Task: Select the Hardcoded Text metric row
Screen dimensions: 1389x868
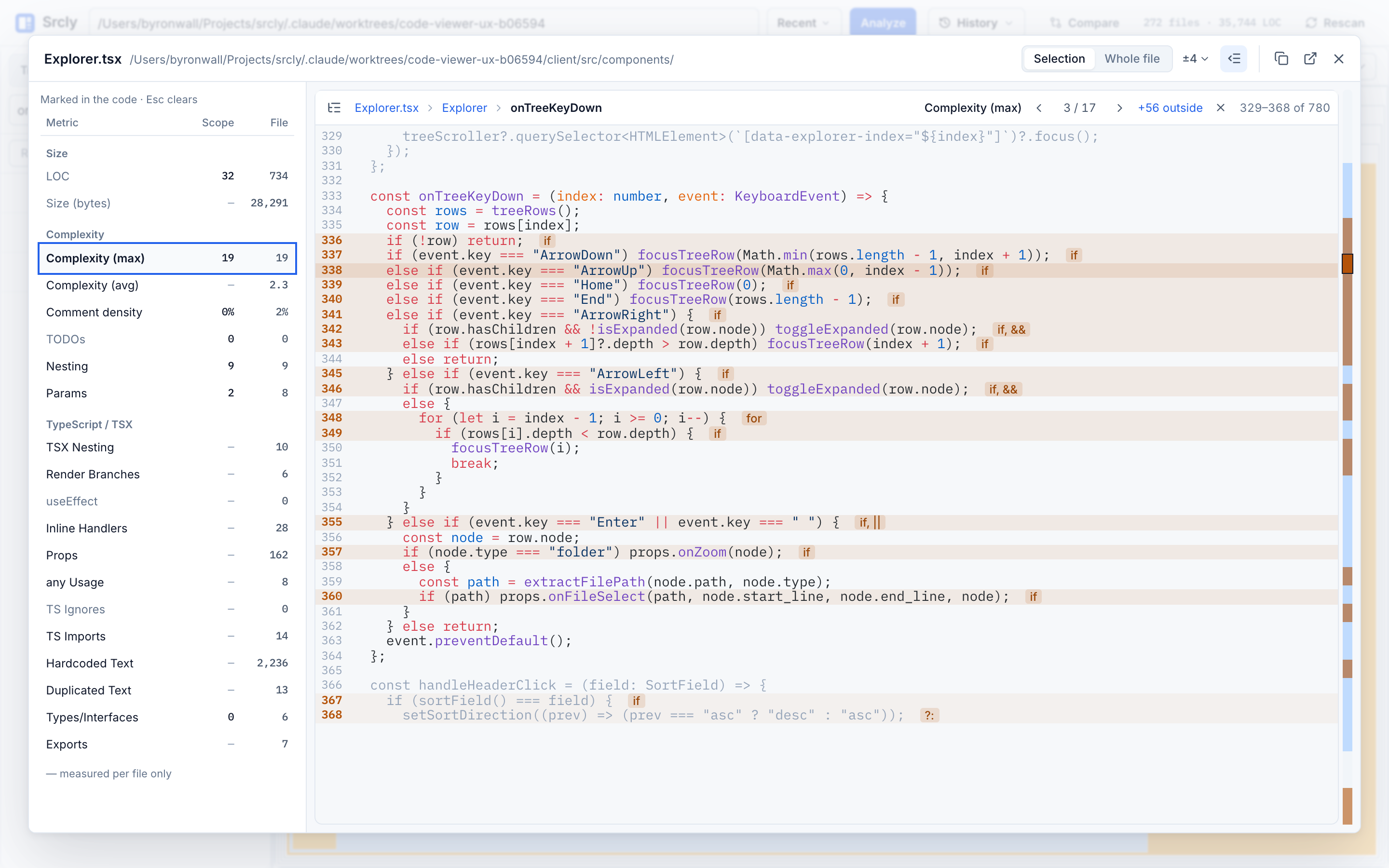Action: click(167, 663)
